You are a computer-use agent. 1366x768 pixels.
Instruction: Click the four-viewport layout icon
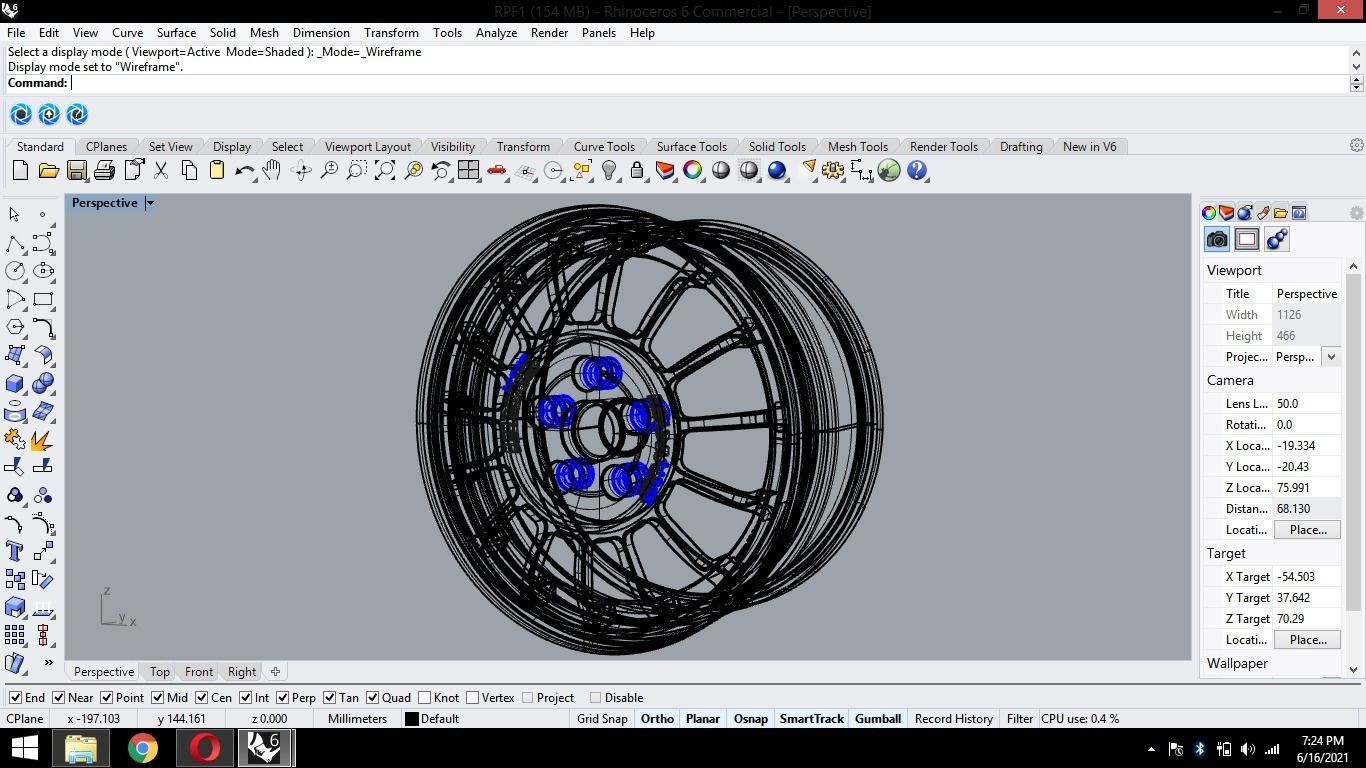click(468, 171)
